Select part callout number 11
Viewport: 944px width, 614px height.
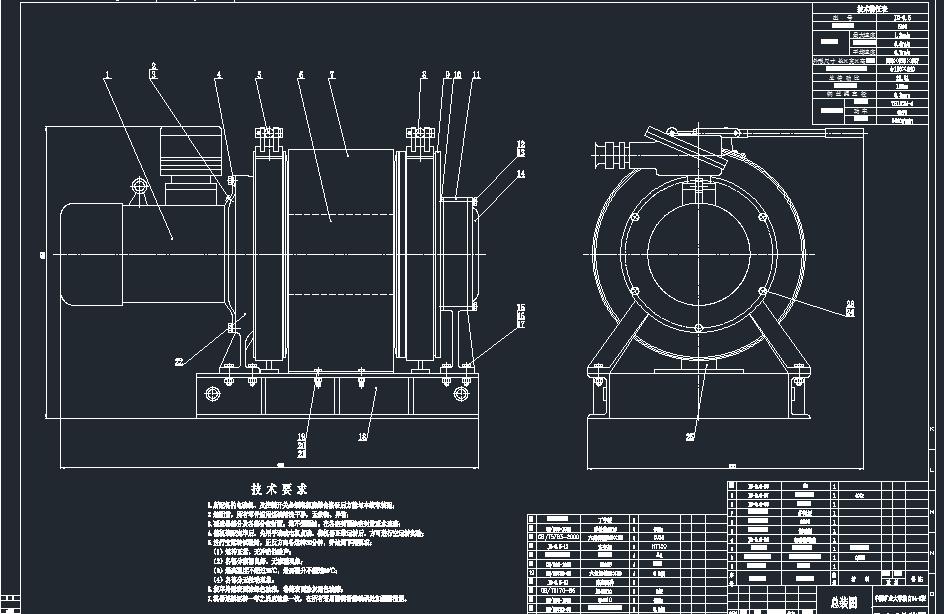click(x=476, y=75)
